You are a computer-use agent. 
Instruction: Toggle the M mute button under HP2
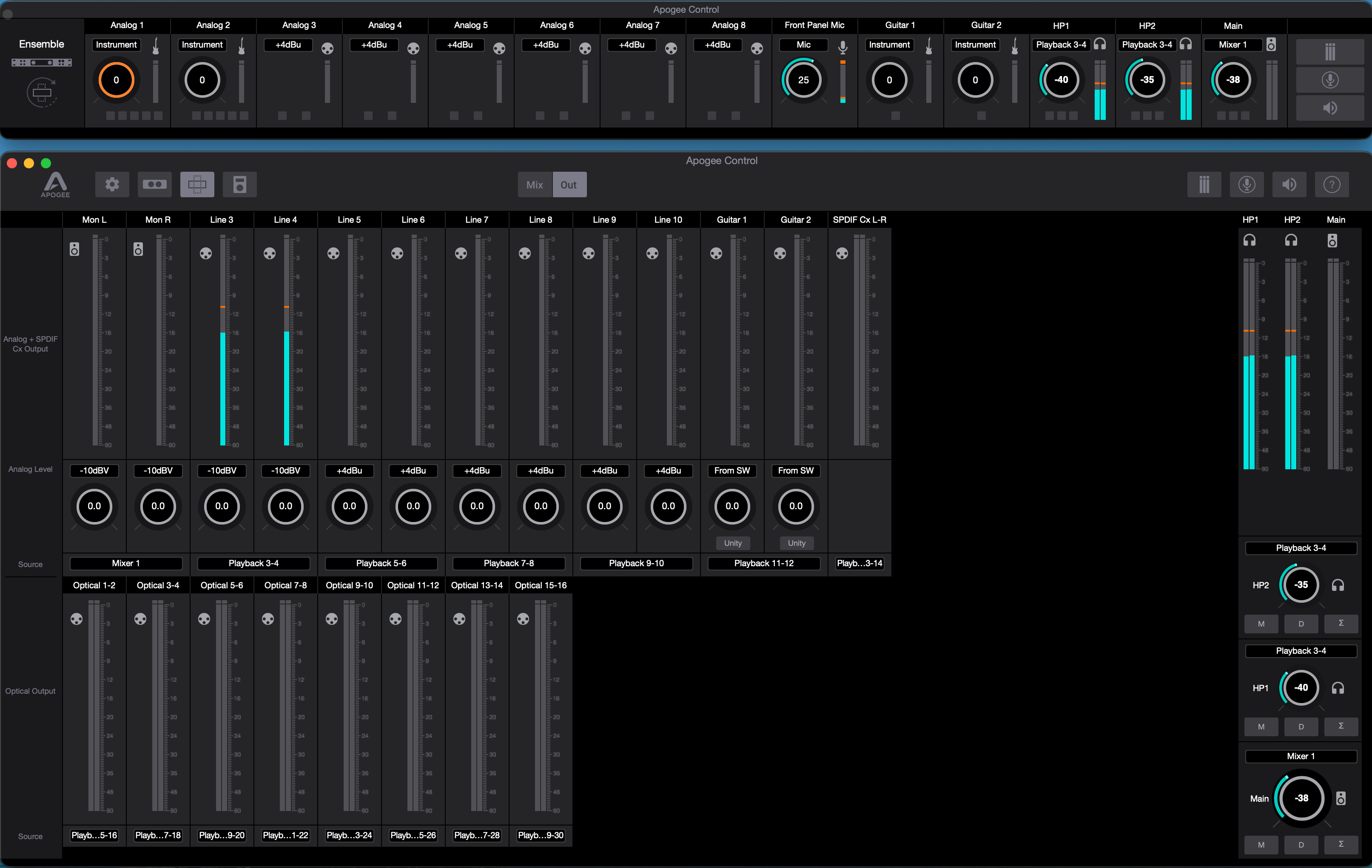click(1261, 624)
